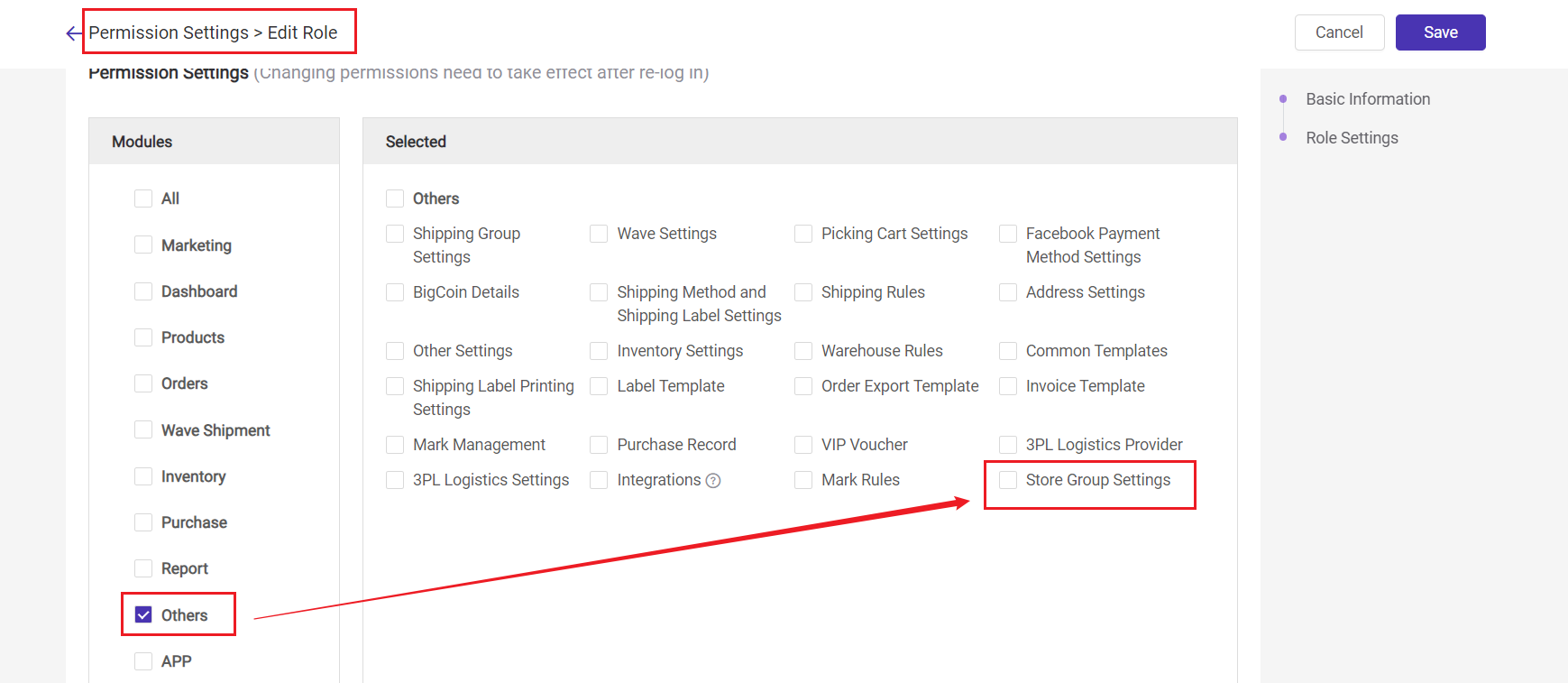Image resolution: width=1568 pixels, height=683 pixels.
Task: Click the back arrow icon
Action: click(x=74, y=33)
